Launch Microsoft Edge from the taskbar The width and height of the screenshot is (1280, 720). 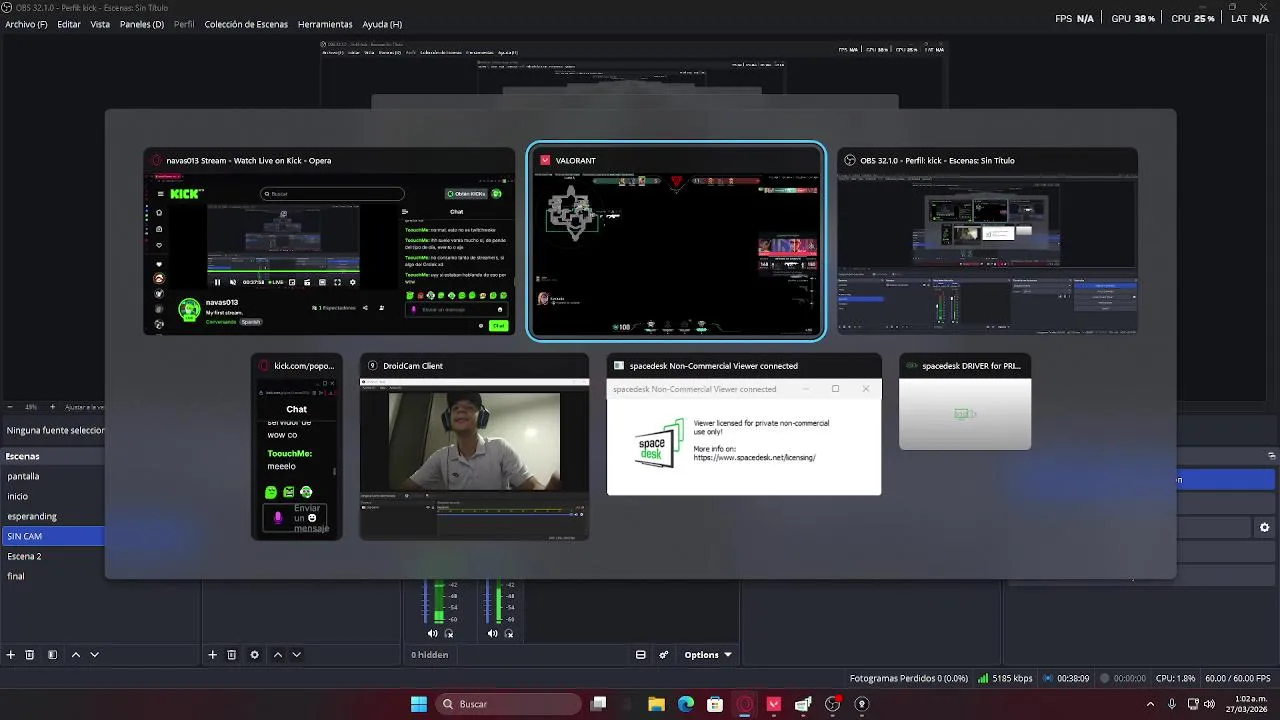686,704
